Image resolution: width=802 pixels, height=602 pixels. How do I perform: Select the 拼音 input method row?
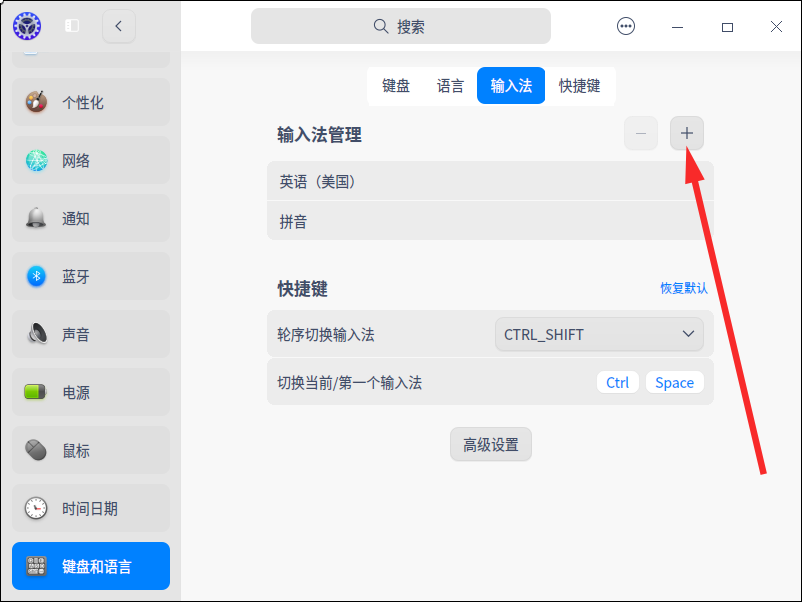point(490,221)
